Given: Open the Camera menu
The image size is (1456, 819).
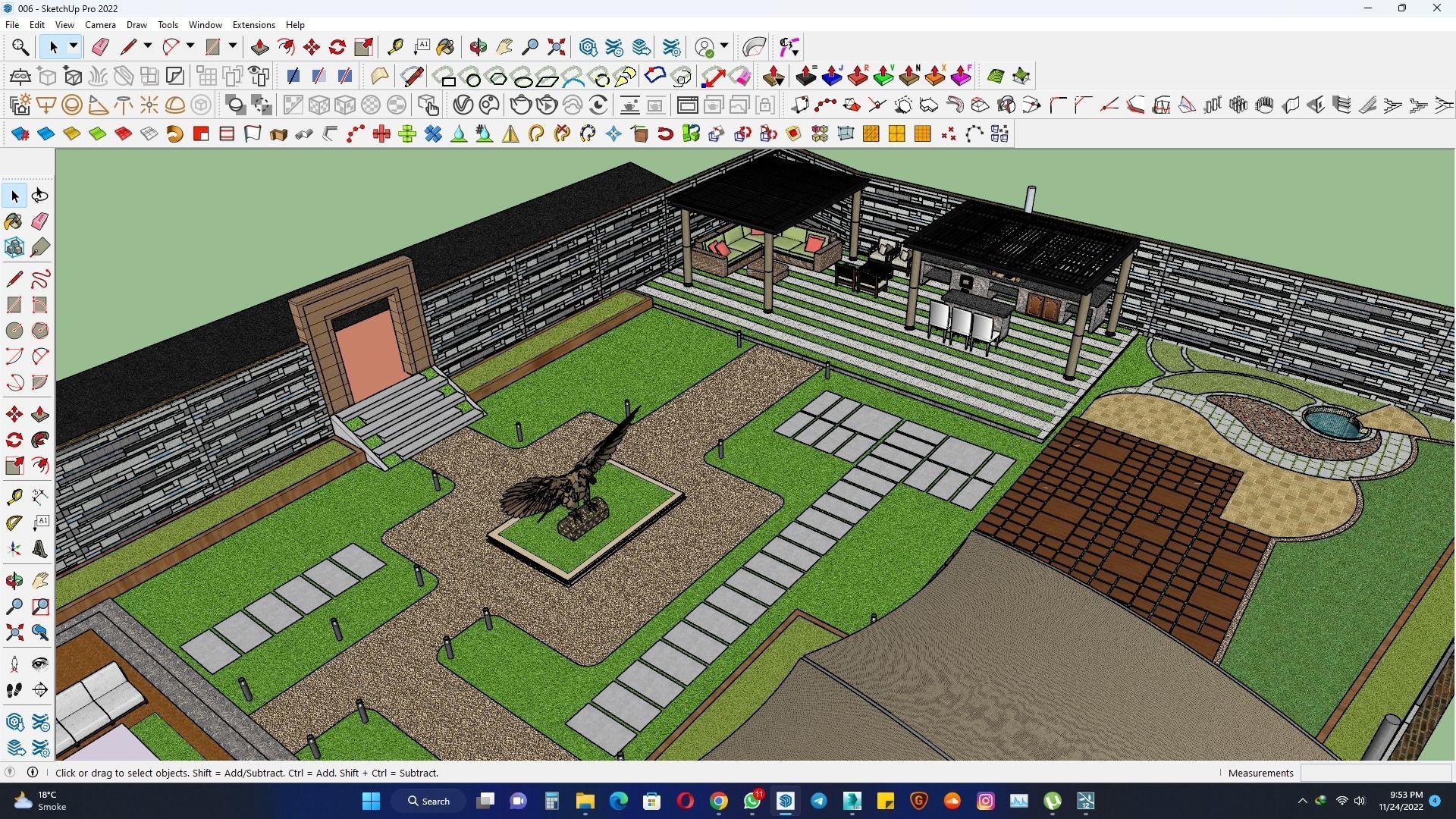Looking at the screenshot, I should tap(100, 24).
